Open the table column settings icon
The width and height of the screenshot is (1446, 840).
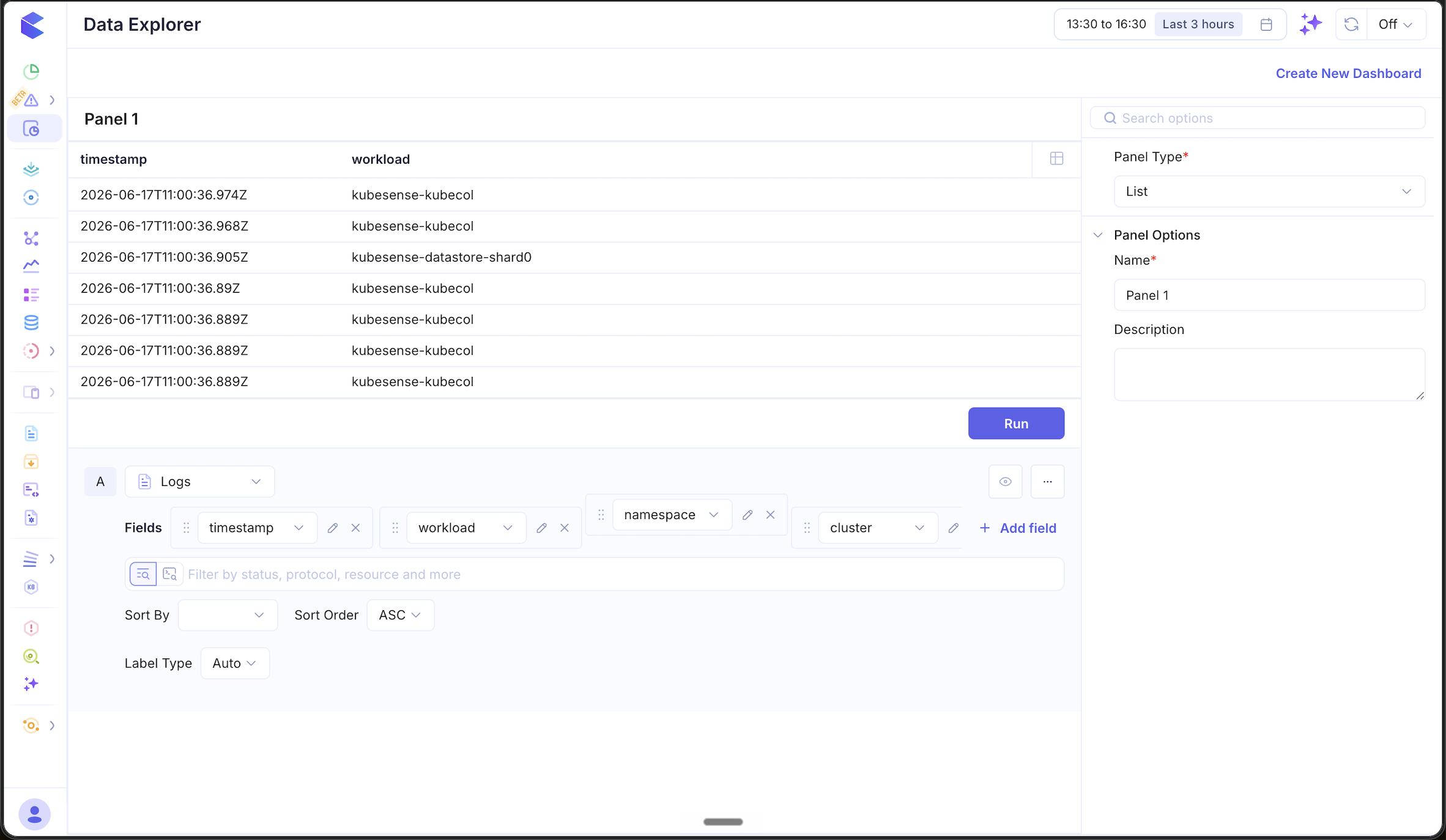click(x=1056, y=159)
